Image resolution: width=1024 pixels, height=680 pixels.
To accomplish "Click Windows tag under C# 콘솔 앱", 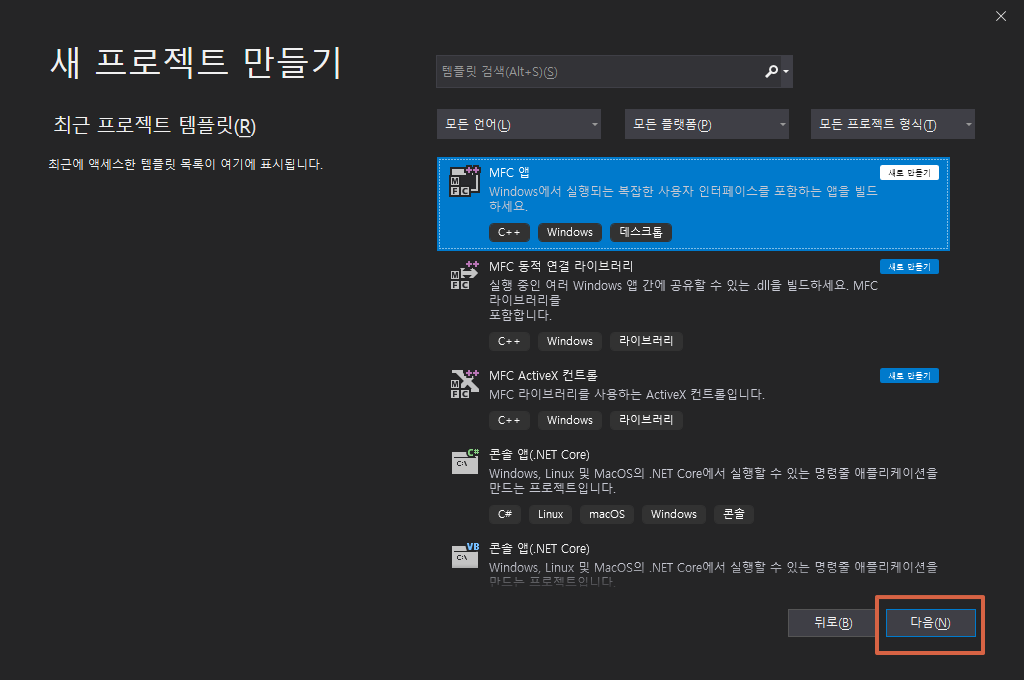I will [673, 514].
